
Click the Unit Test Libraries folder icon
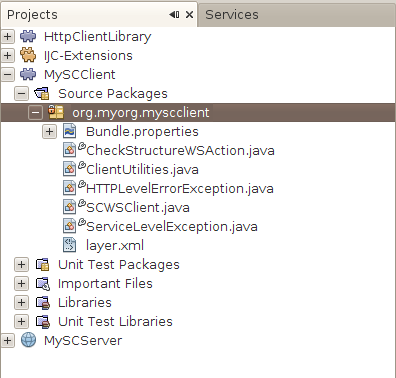pyautogui.click(x=43, y=322)
